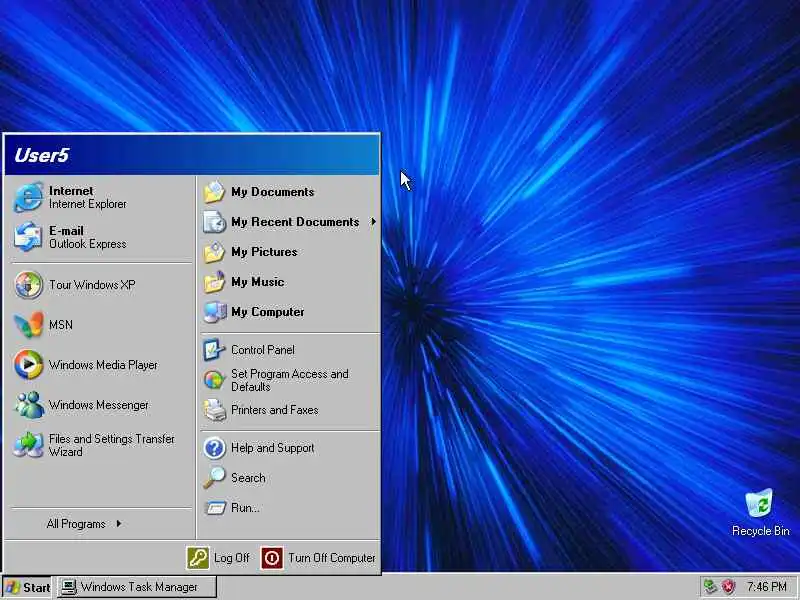Activate the Windows Task Manager taskbar button
800x600 pixels.
click(136, 587)
